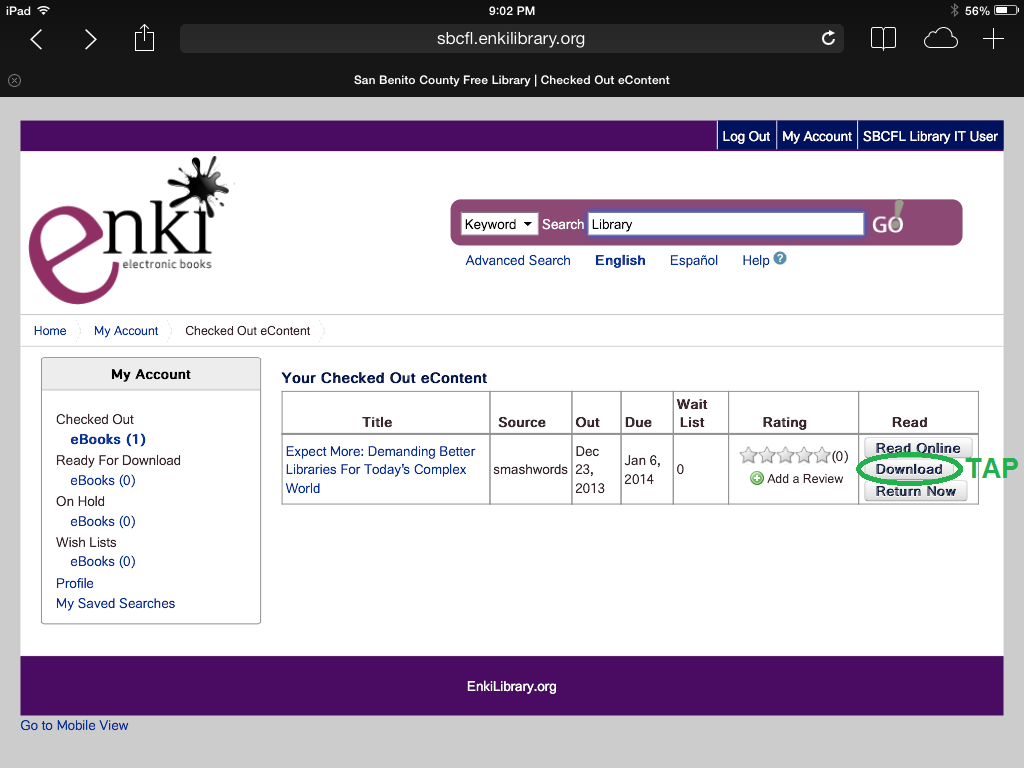Switch to Go to Mobile View

tap(74, 726)
